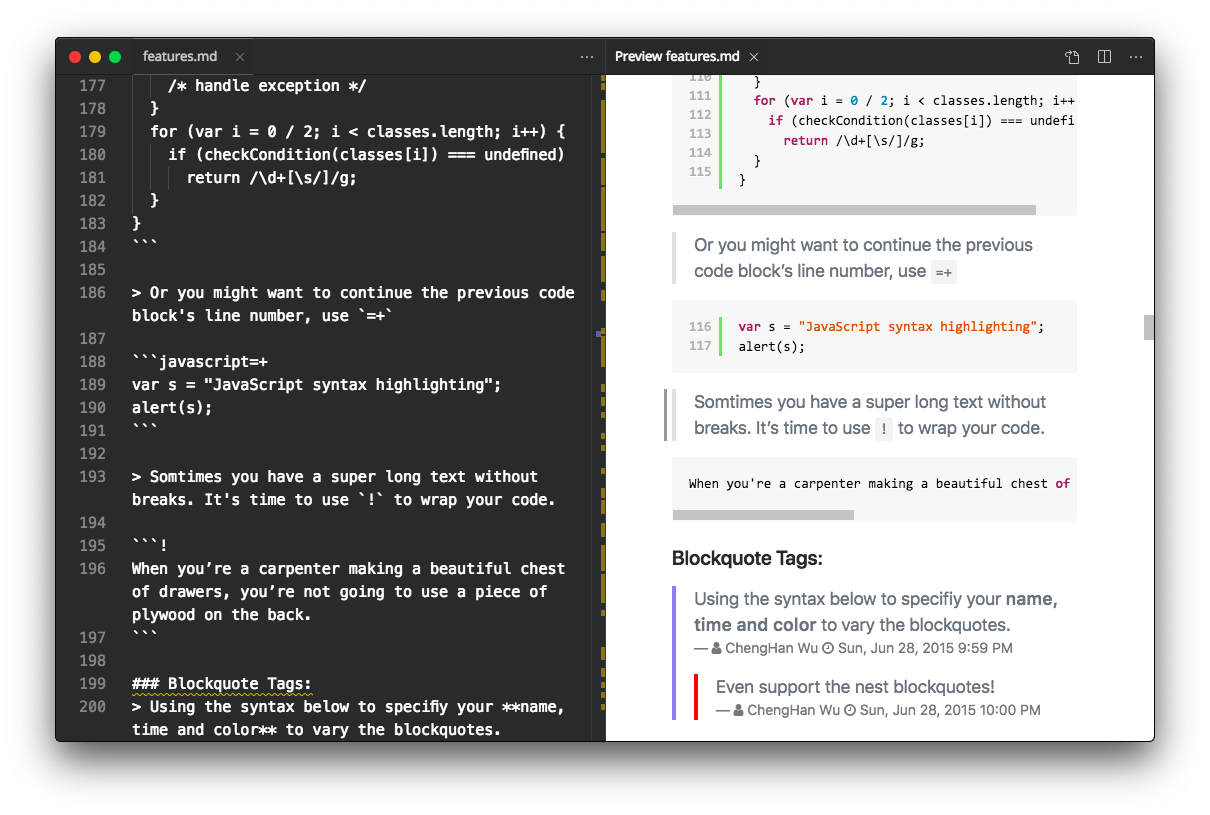
Task: Click horizontal scrollbar under the for-loop code block
Action: click(854, 210)
